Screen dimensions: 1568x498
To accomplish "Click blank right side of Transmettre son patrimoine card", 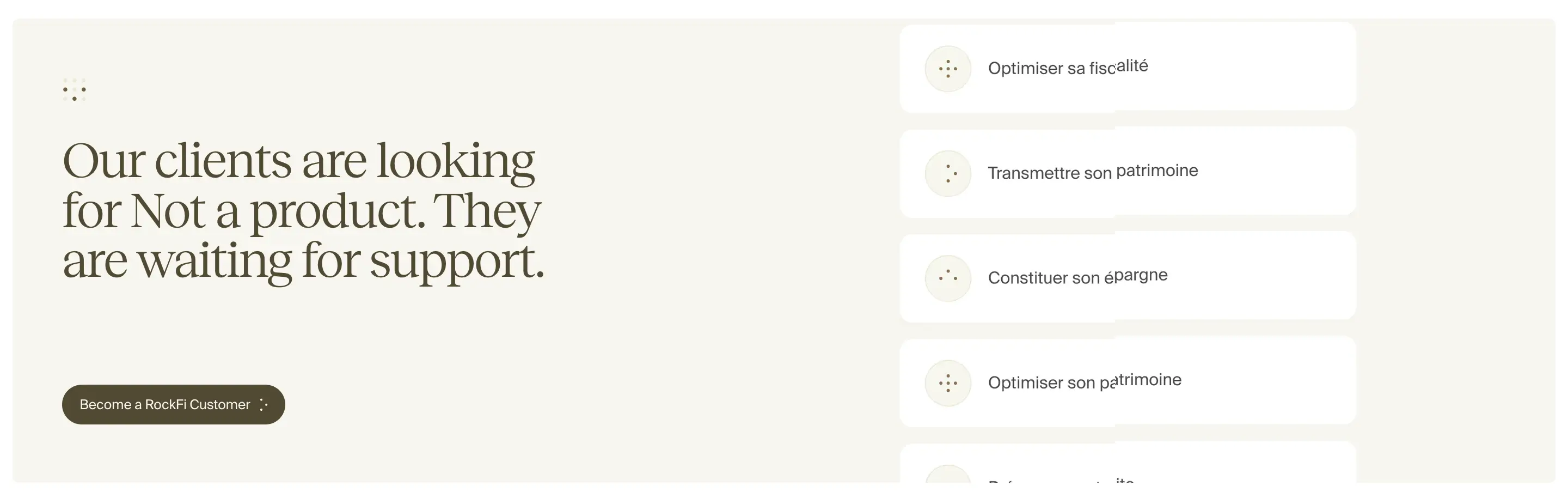I will pos(1278,171).
